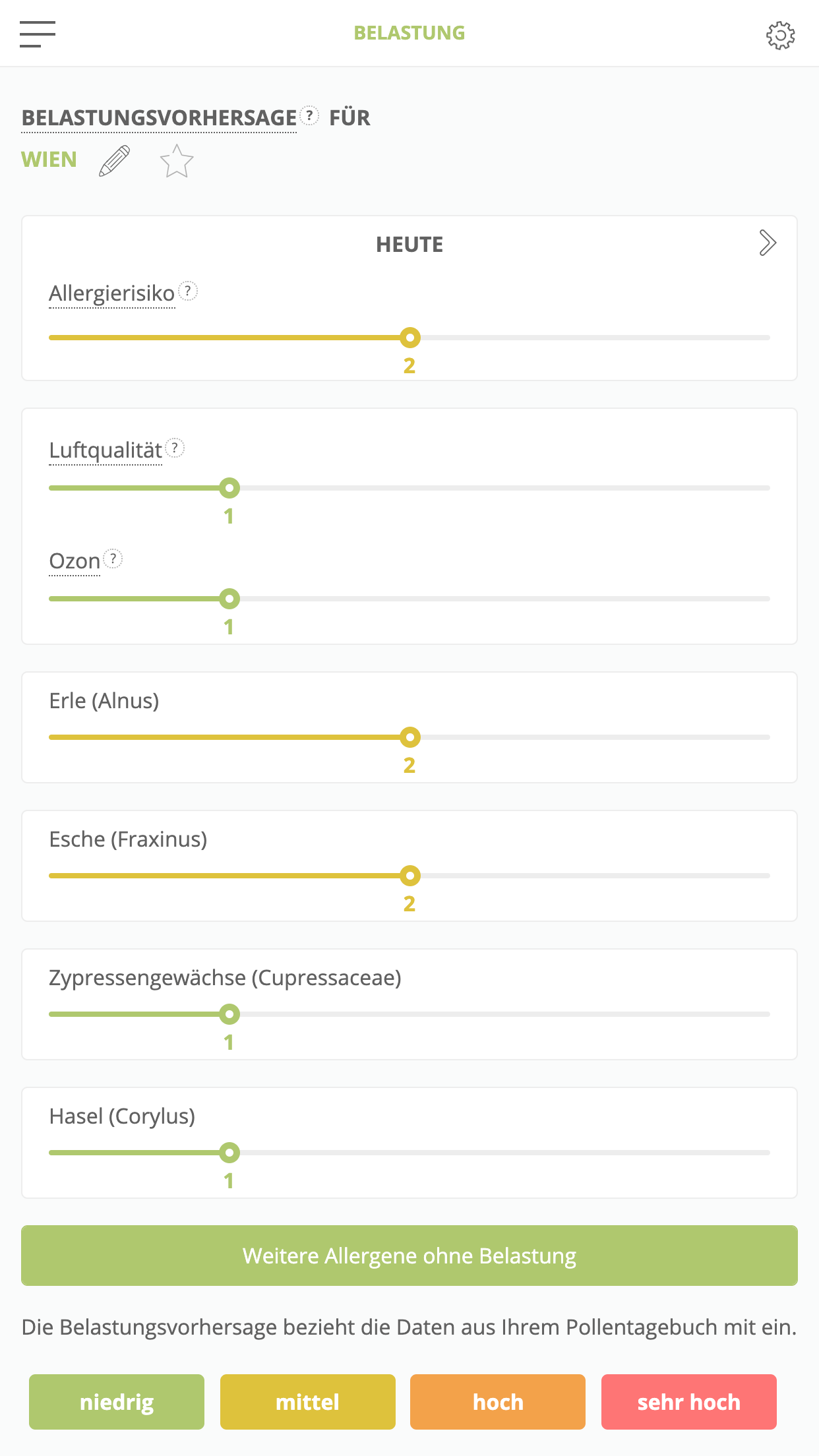Click the WIEN location name
This screenshot has height=1456, width=819.
coord(49,160)
